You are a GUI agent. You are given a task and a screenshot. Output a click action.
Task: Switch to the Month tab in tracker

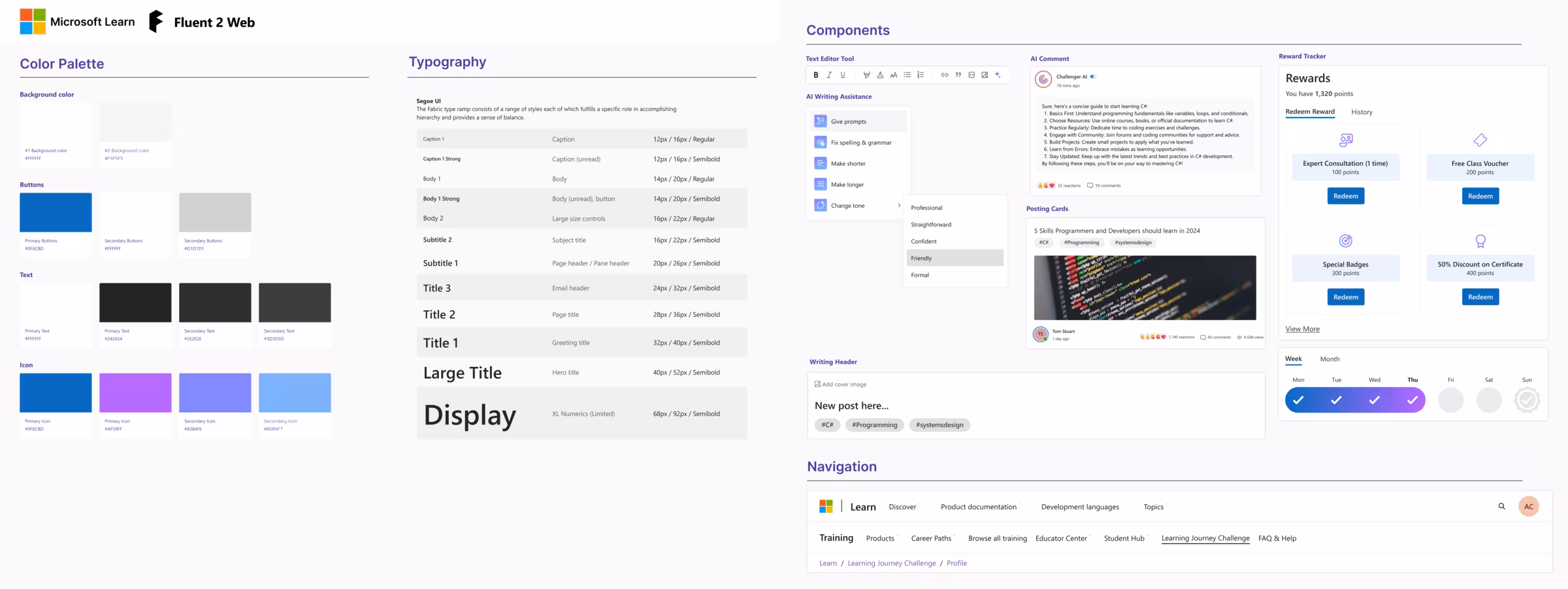[1330, 359]
